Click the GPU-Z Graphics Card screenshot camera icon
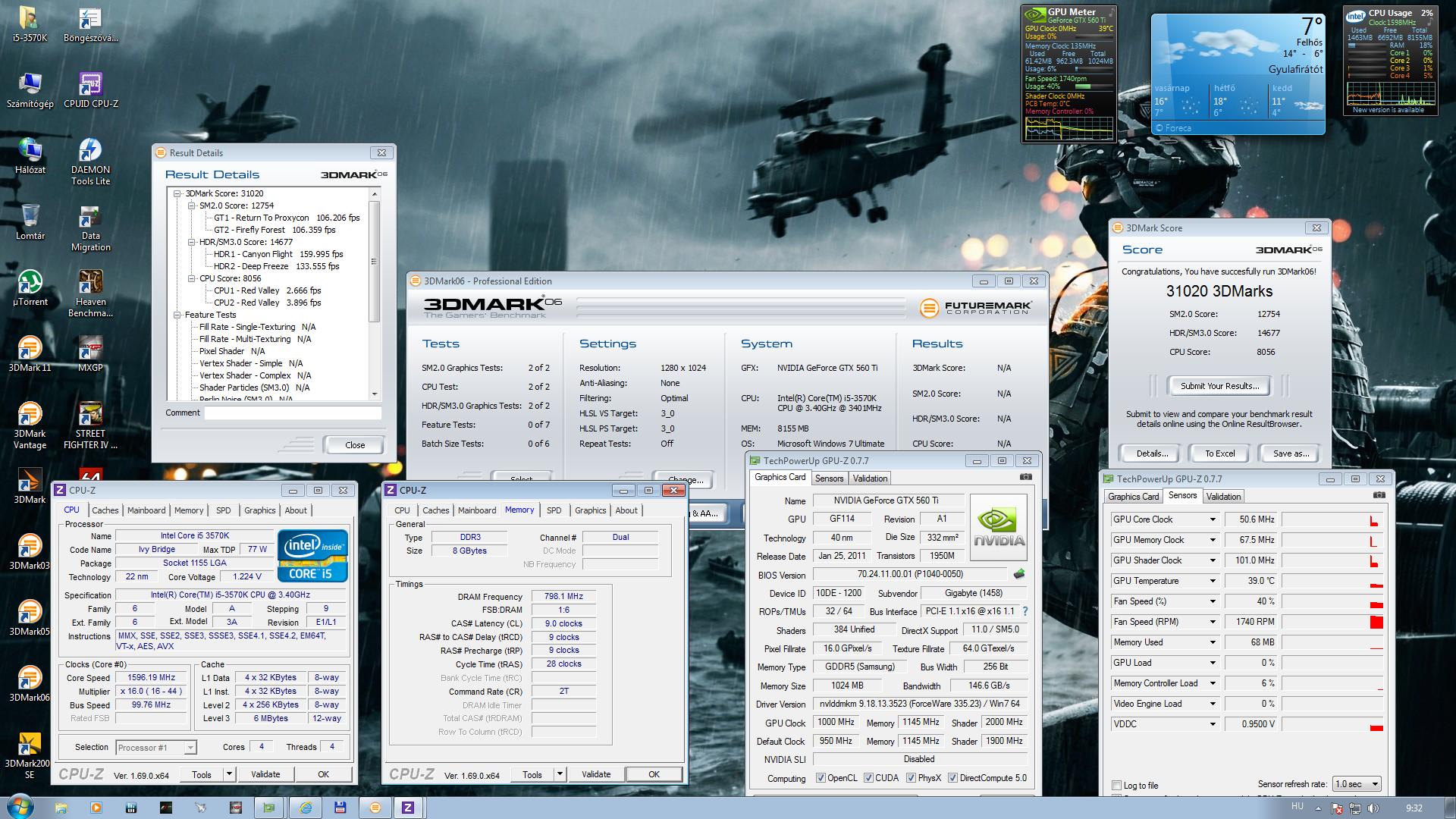 pos(1025,477)
